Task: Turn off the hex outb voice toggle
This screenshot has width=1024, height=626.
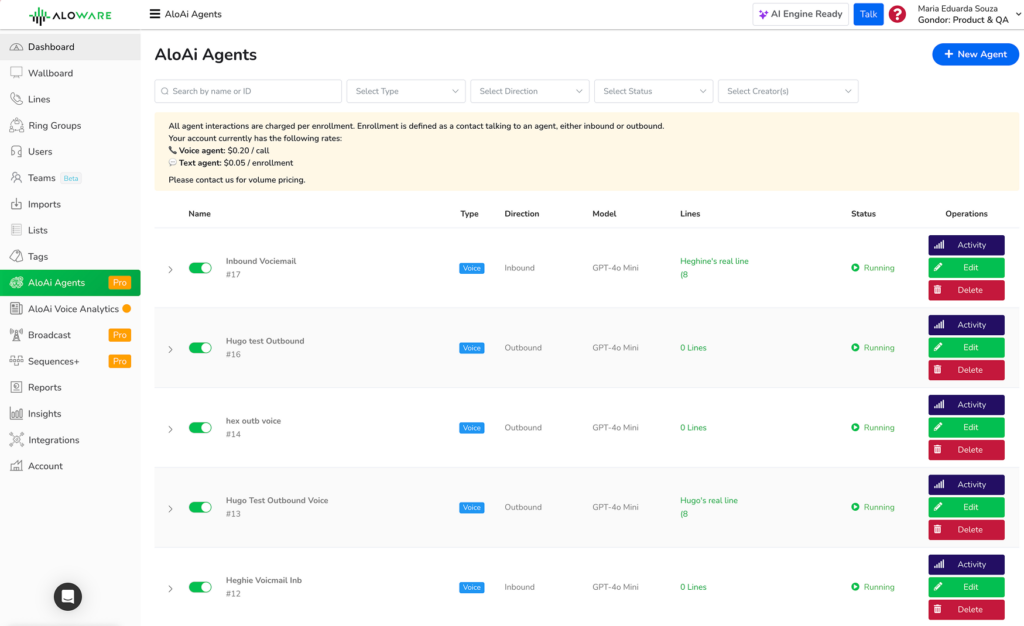Action: point(200,428)
